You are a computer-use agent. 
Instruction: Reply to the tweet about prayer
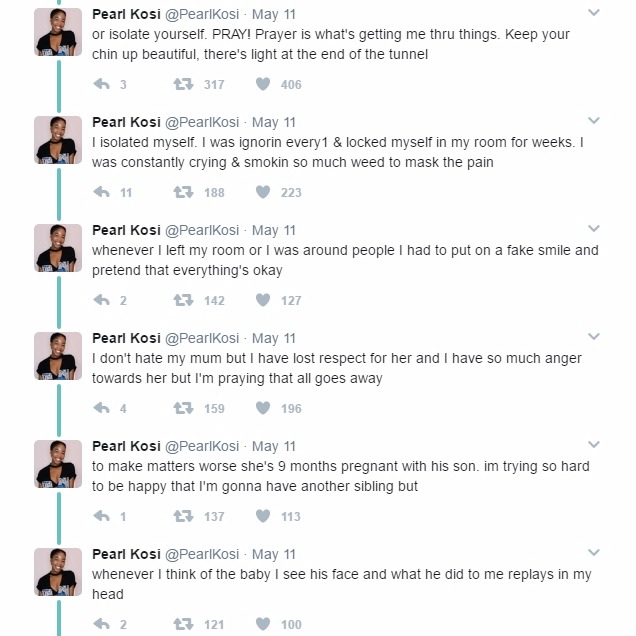pos(101,84)
